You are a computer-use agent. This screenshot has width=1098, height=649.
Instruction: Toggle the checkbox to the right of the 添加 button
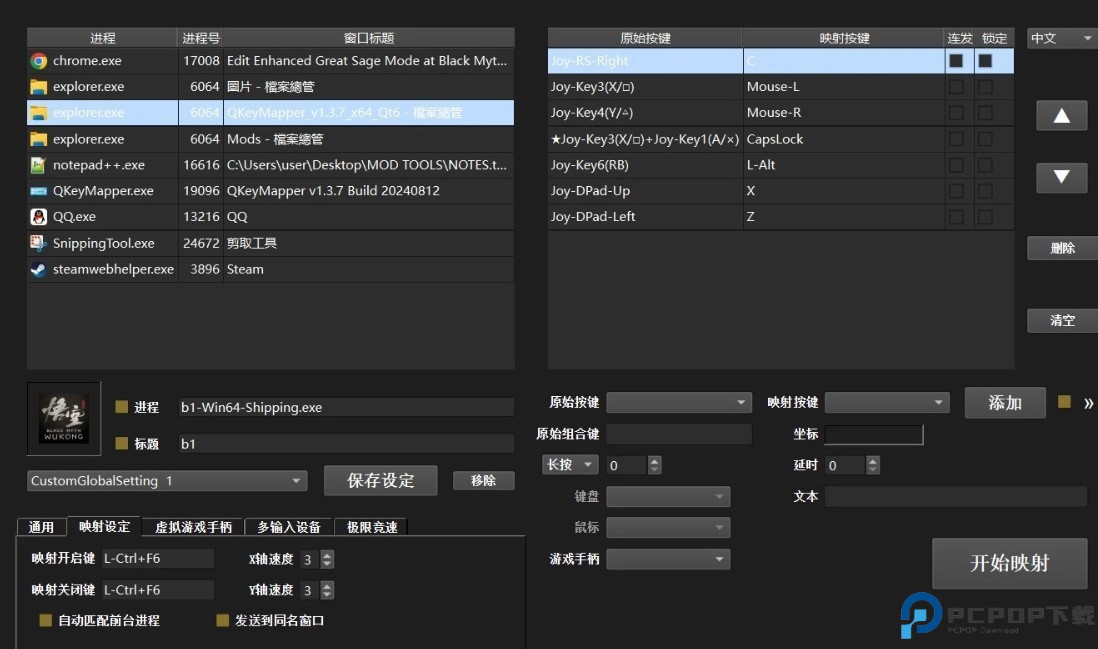(1064, 402)
